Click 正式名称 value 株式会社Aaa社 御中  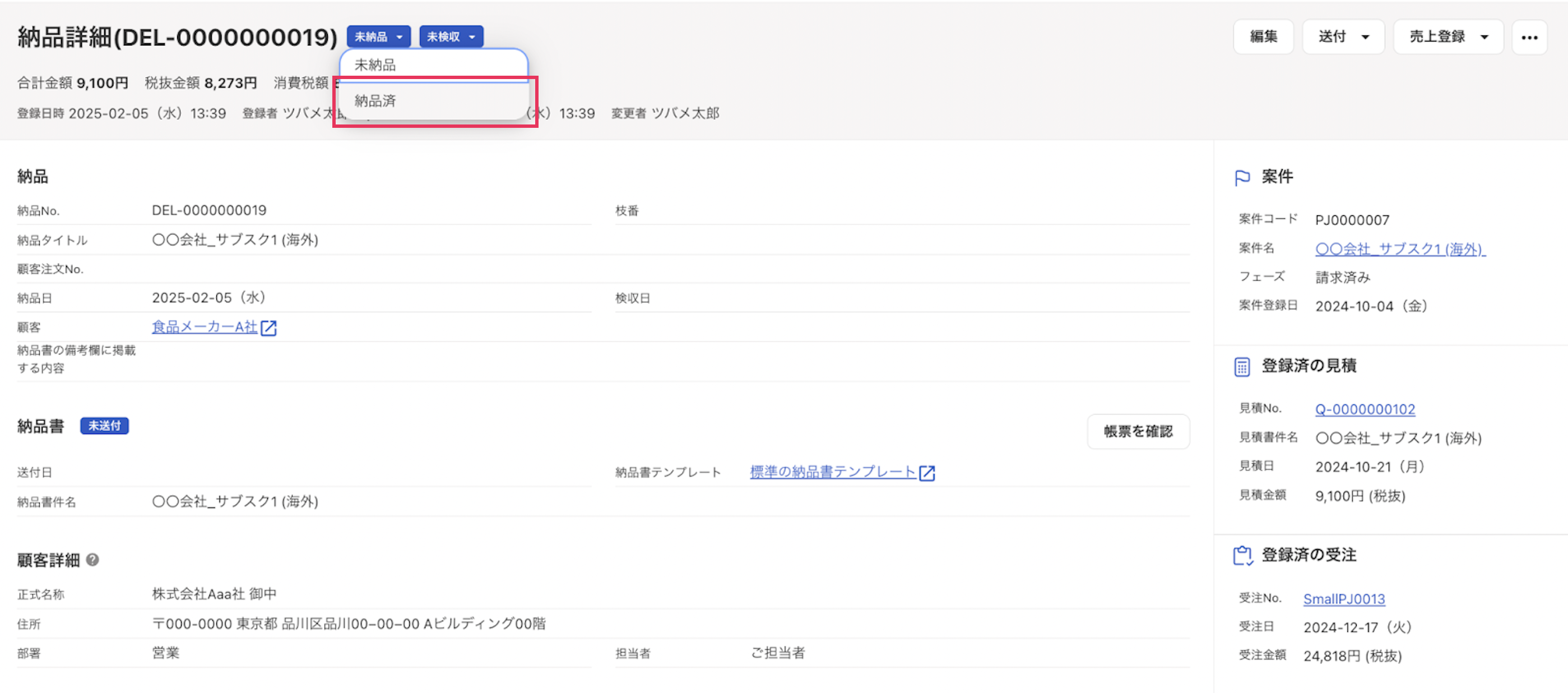click(214, 594)
